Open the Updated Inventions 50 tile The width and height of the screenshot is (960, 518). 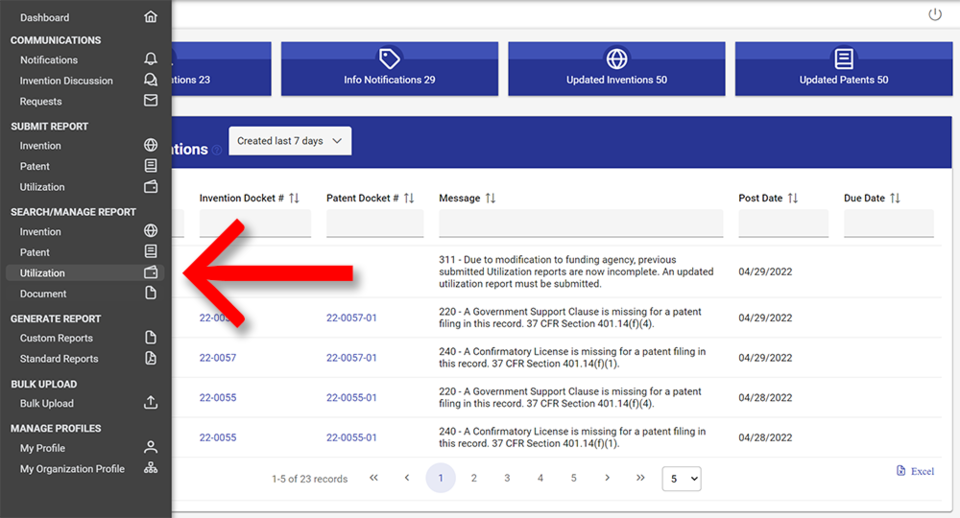point(617,68)
